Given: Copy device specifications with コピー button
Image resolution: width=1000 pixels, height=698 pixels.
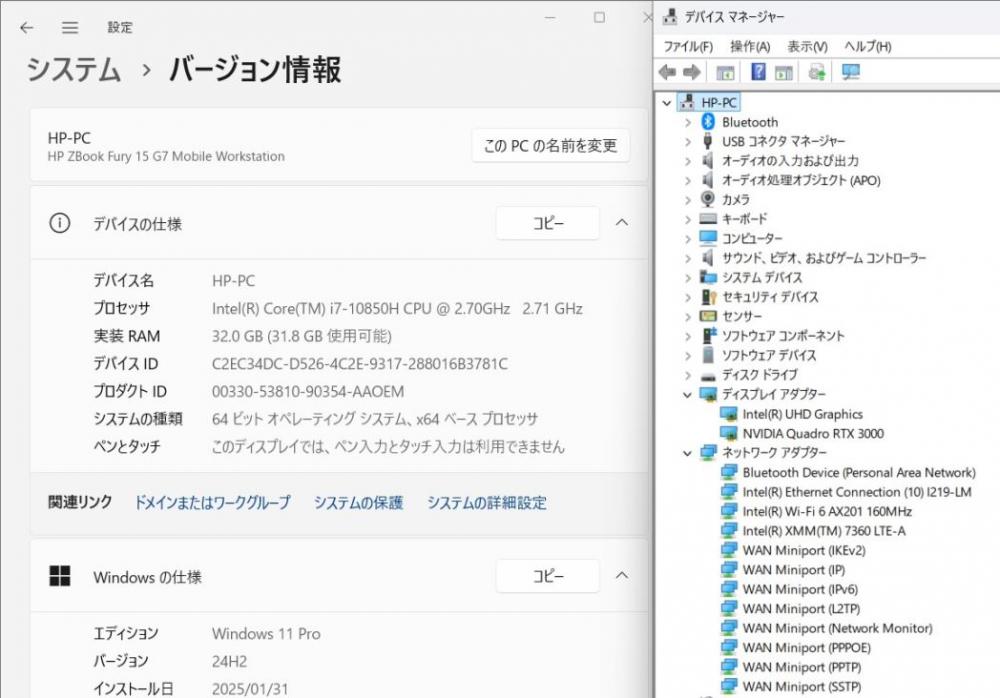Looking at the screenshot, I should click(x=548, y=223).
